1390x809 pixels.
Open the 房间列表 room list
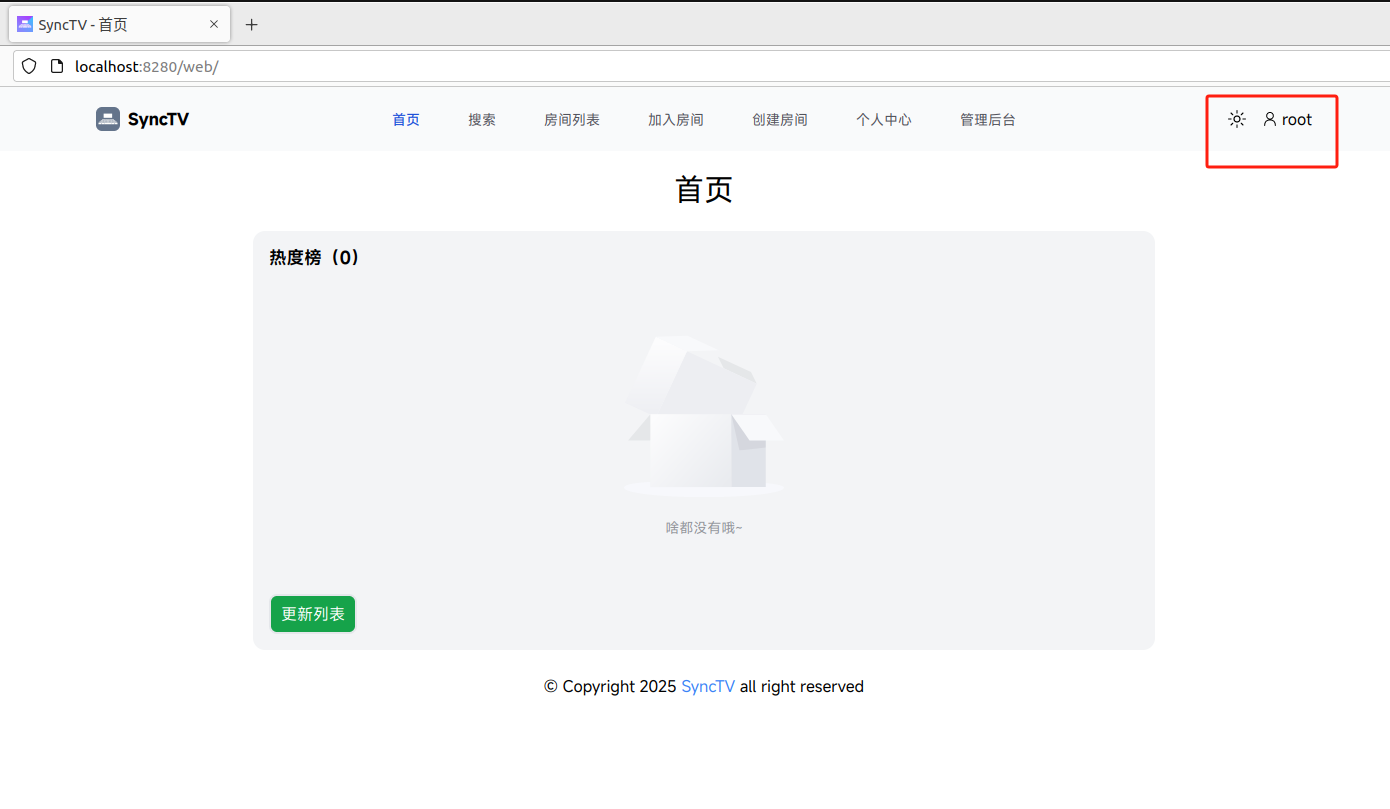click(x=572, y=119)
